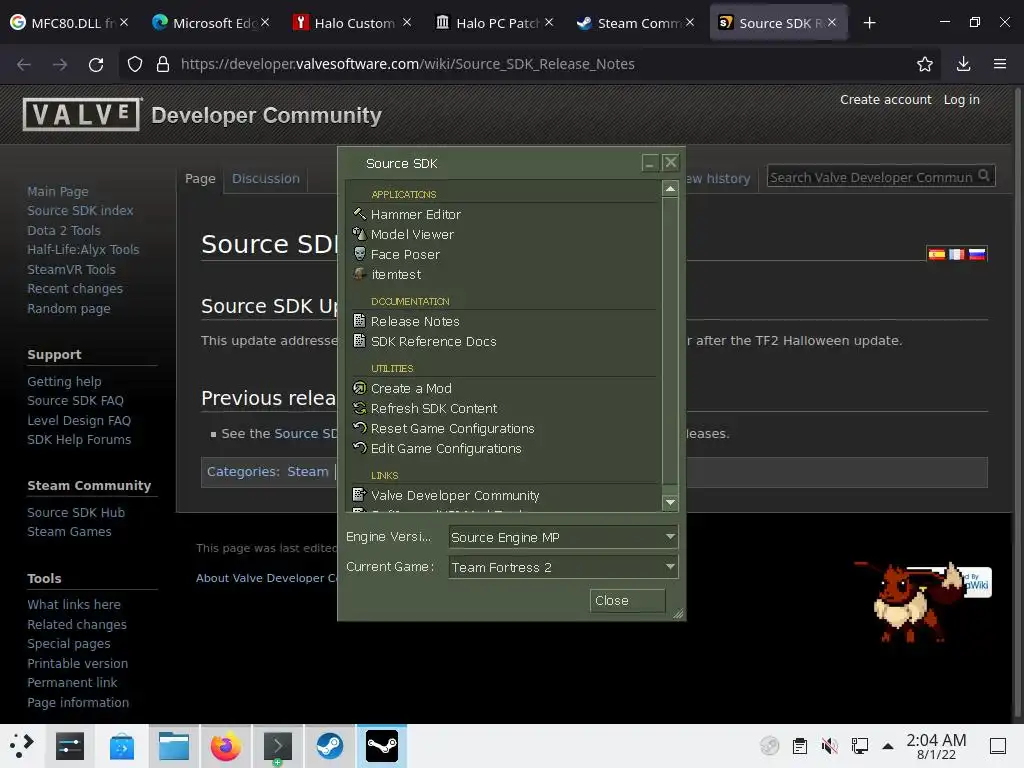Launch Hammer Editor from Source SDK

point(415,214)
